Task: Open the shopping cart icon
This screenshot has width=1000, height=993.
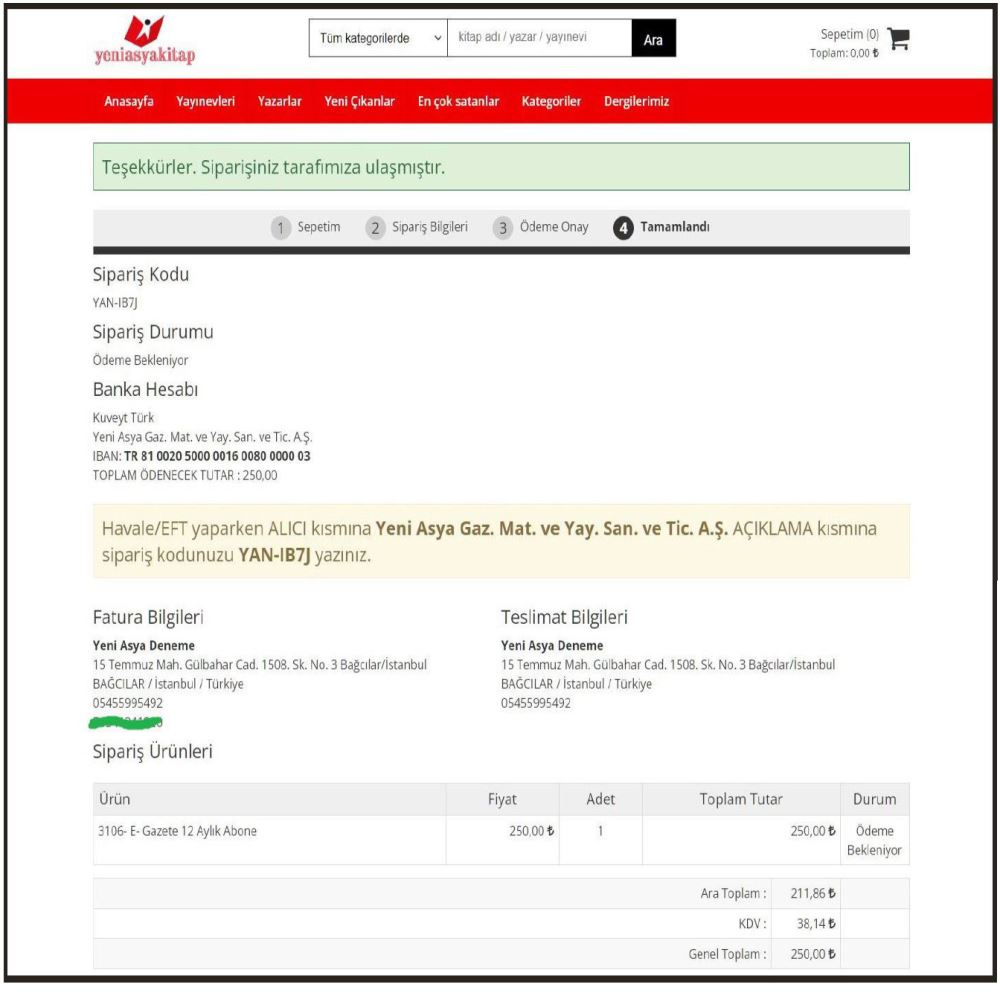Action: tap(899, 39)
